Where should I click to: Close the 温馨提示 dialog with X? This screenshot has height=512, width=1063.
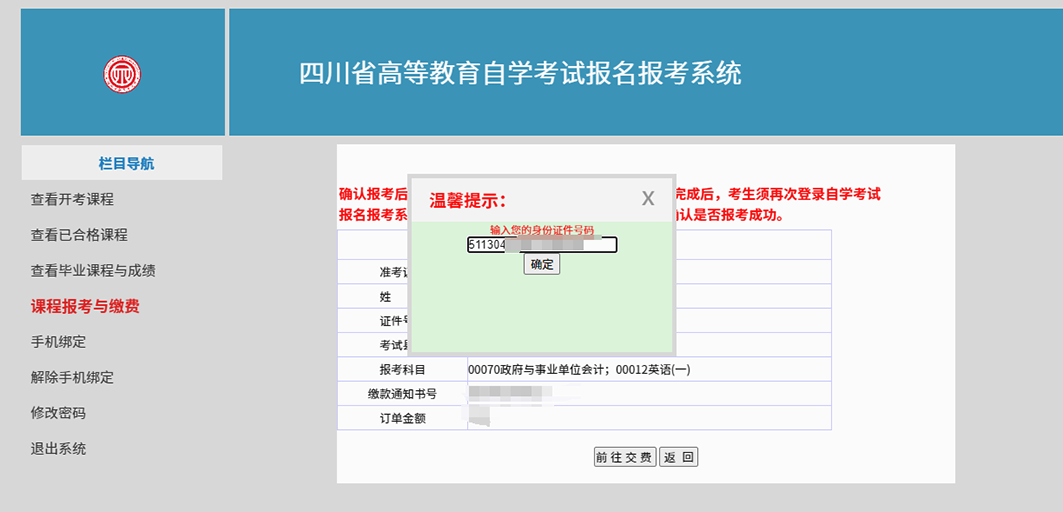[x=648, y=199]
